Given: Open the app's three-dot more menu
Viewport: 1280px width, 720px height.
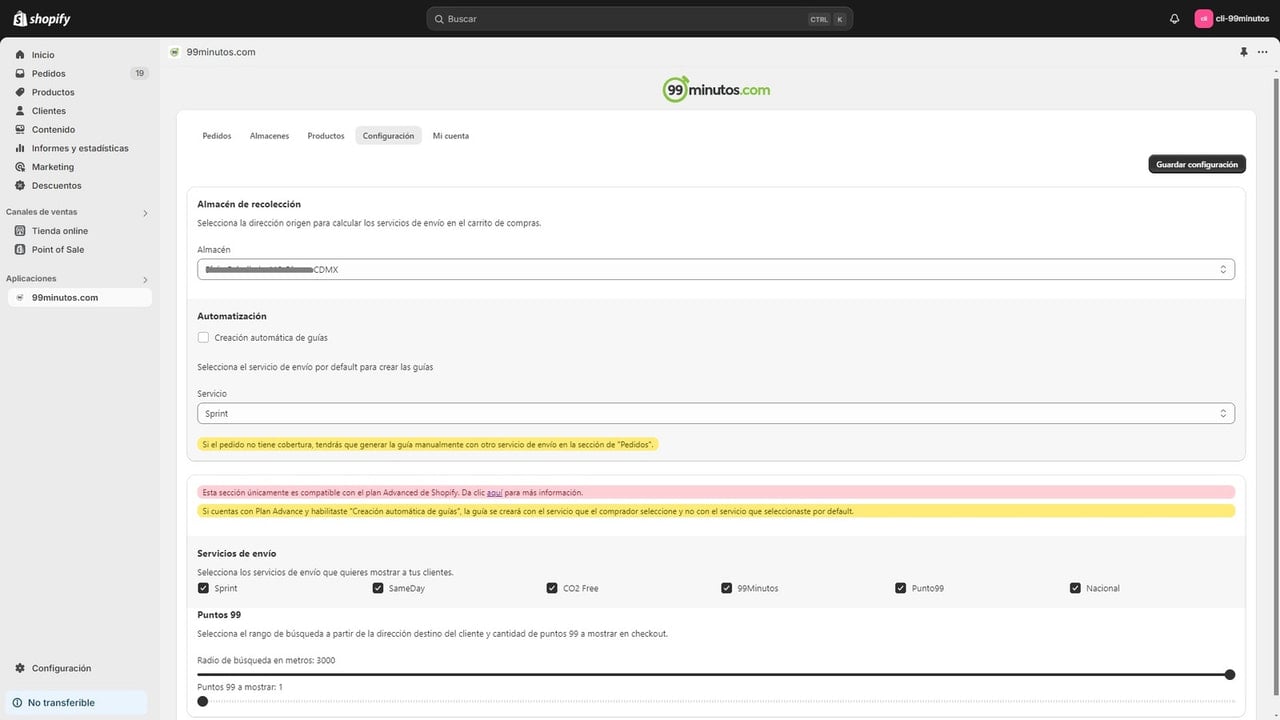Looking at the screenshot, I should pyautogui.click(x=1262, y=52).
